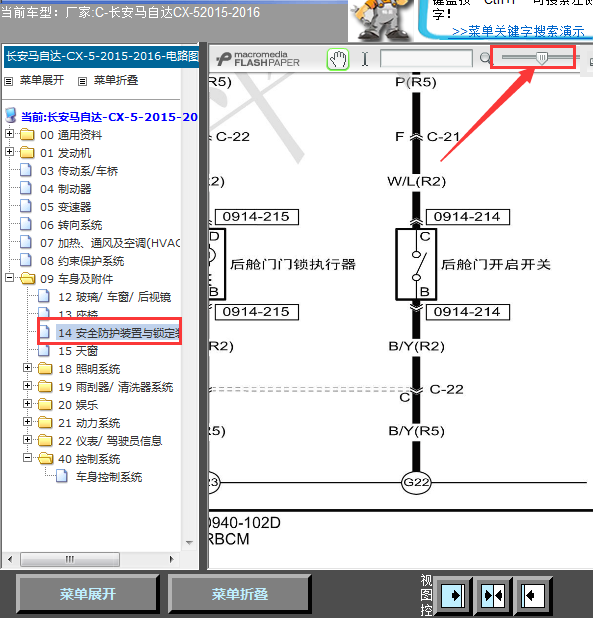Click the 00 通用资料 folder icon

click(x=27, y=134)
